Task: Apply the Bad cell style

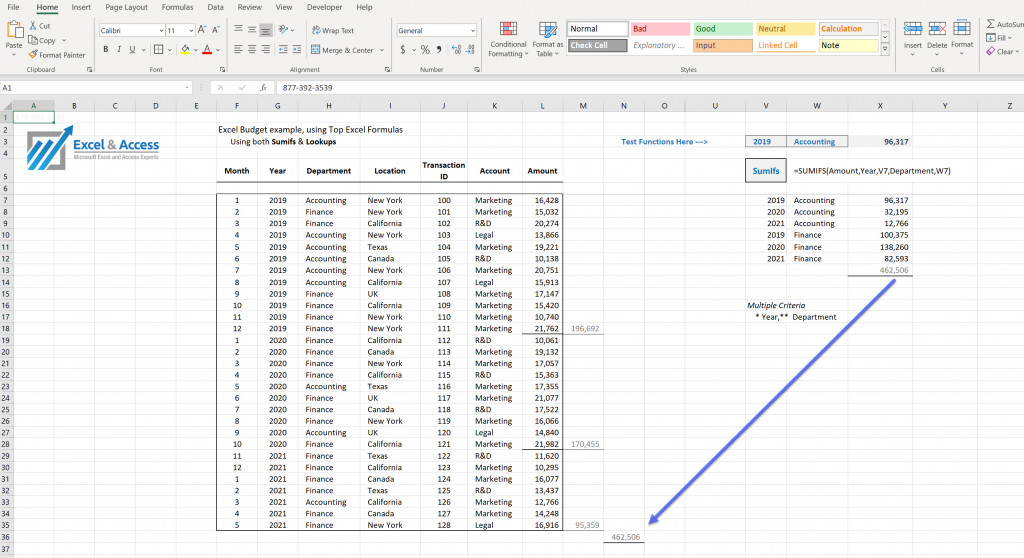Action: click(660, 29)
